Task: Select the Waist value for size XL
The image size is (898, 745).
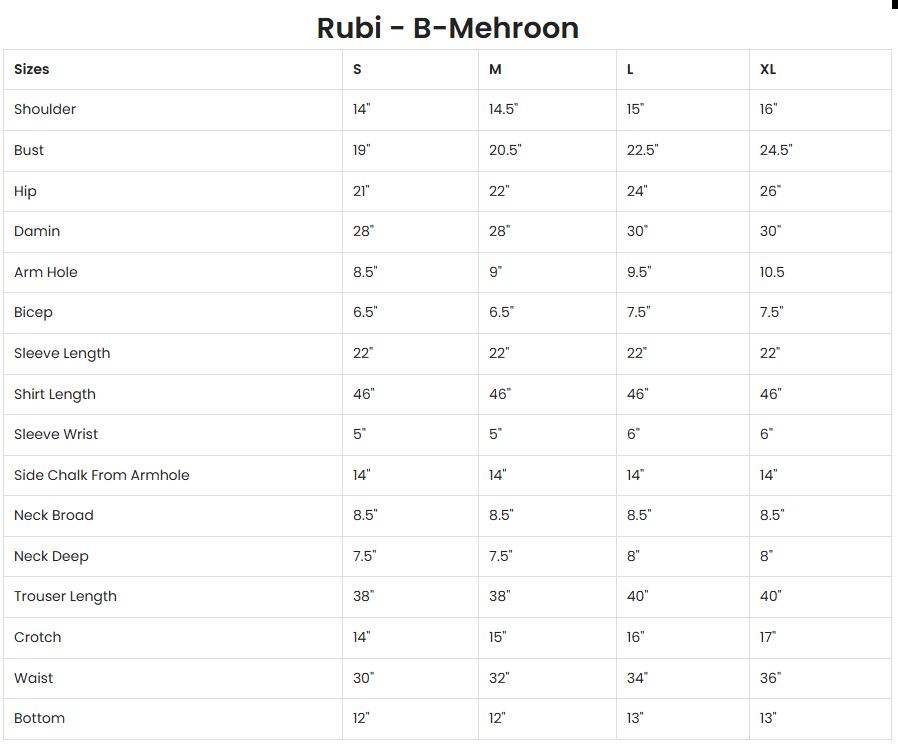Action: (x=770, y=678)
